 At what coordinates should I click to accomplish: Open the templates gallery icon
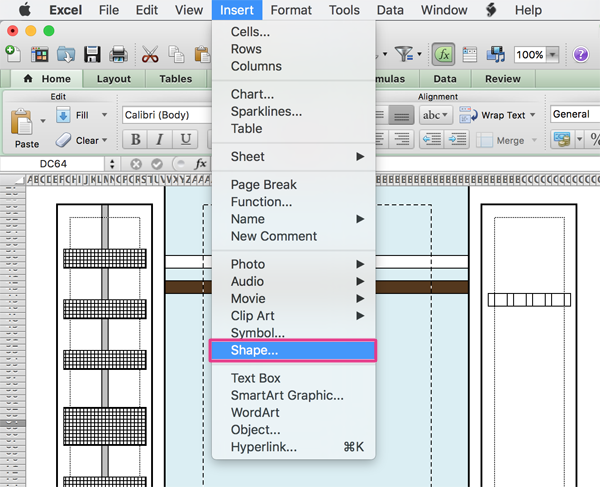pyautogui.click(x=39, y=54)
